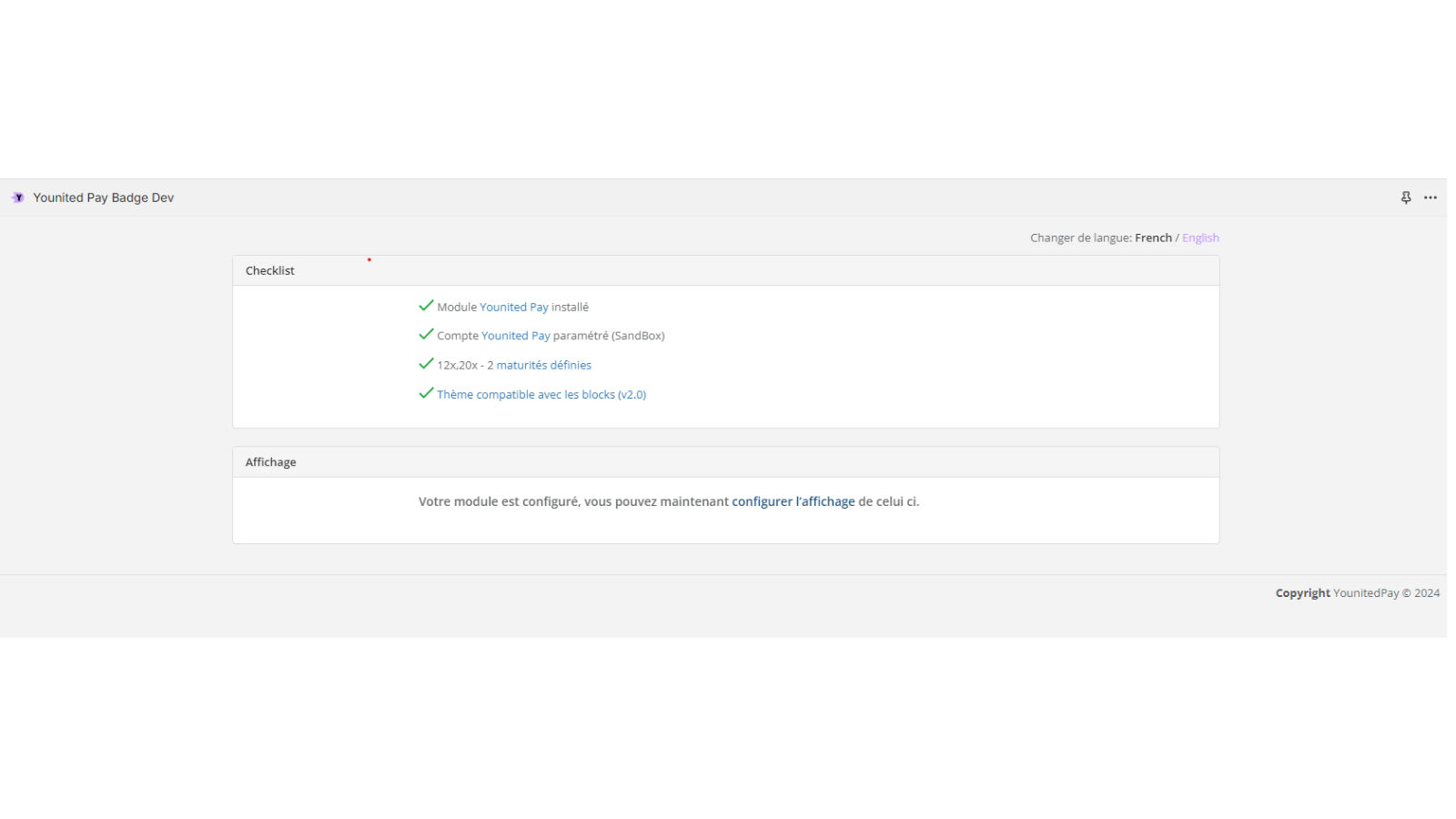Click the Changer de langue label
Screen dimensions: 1456x819
(x=1081, y=238)
